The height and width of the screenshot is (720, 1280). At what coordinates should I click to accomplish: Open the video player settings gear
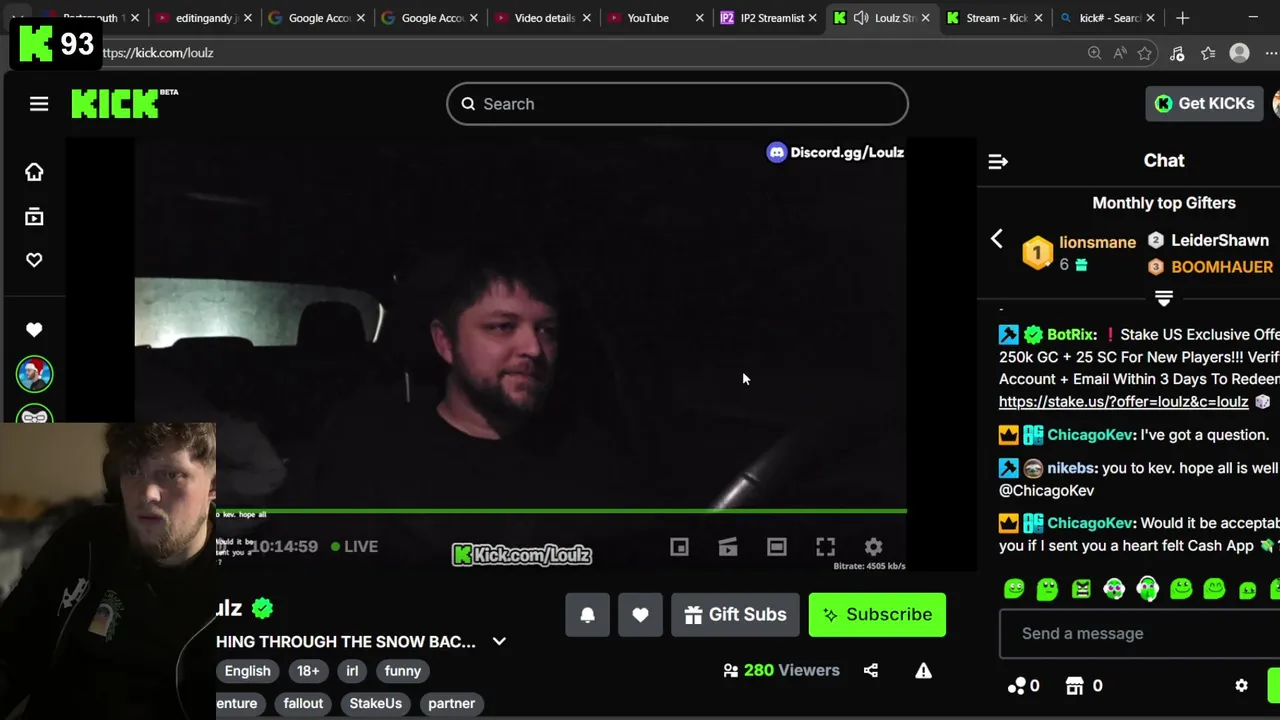(x=873, y=547)
